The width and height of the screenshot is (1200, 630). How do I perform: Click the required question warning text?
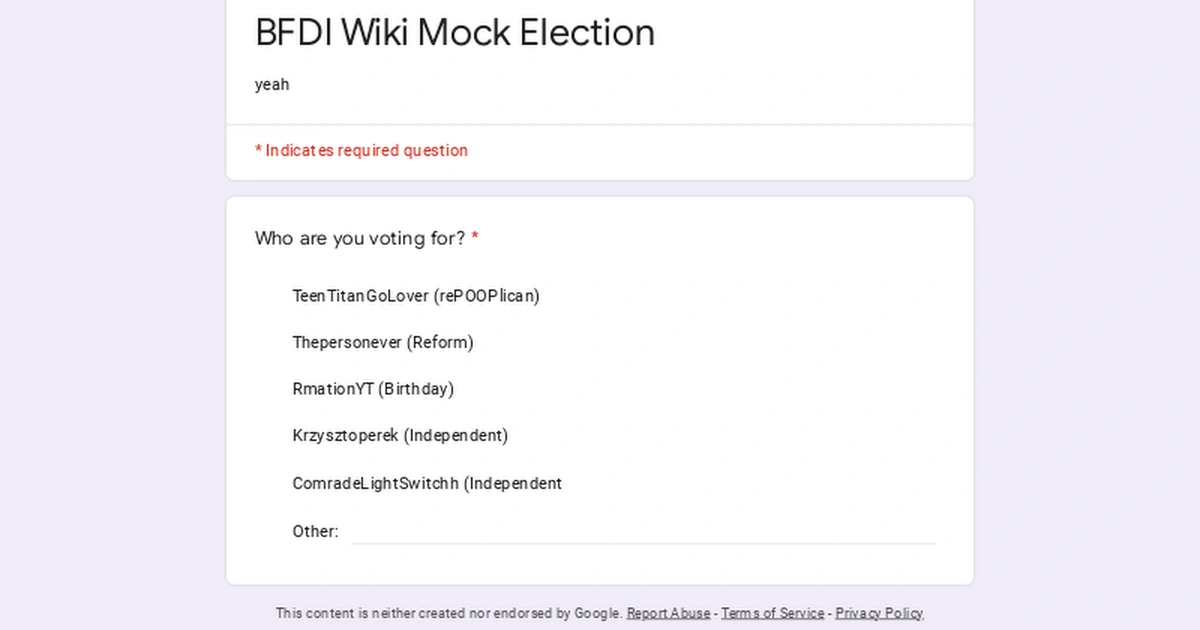(x=361, y=150)
